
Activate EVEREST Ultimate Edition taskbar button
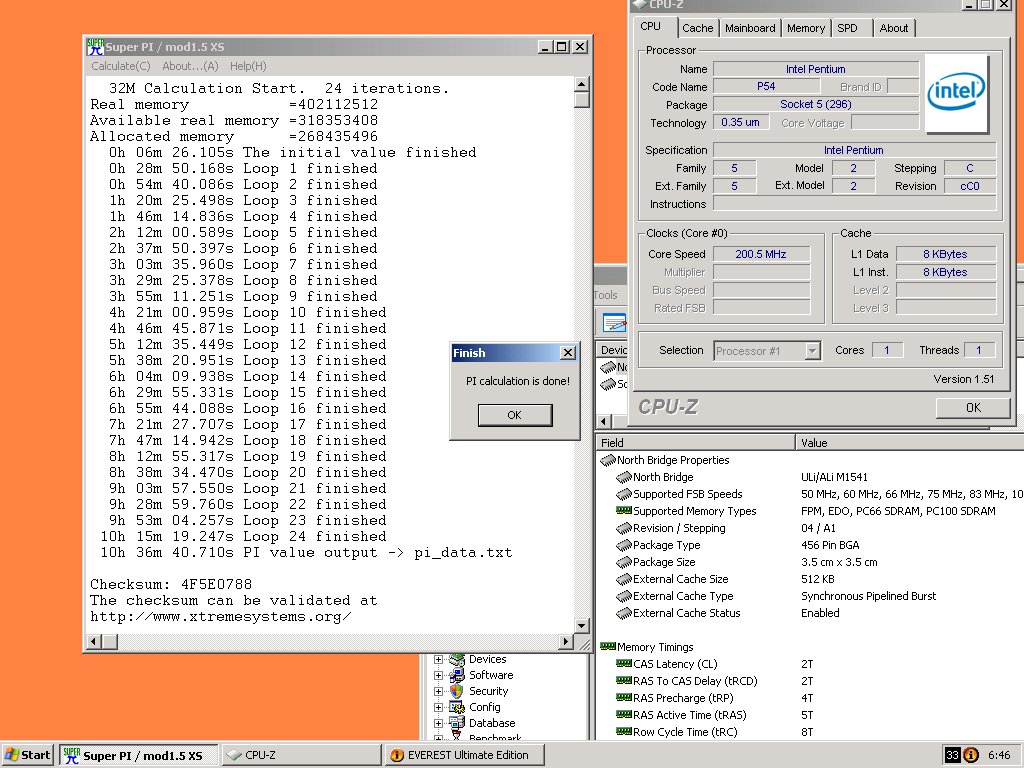464,755
